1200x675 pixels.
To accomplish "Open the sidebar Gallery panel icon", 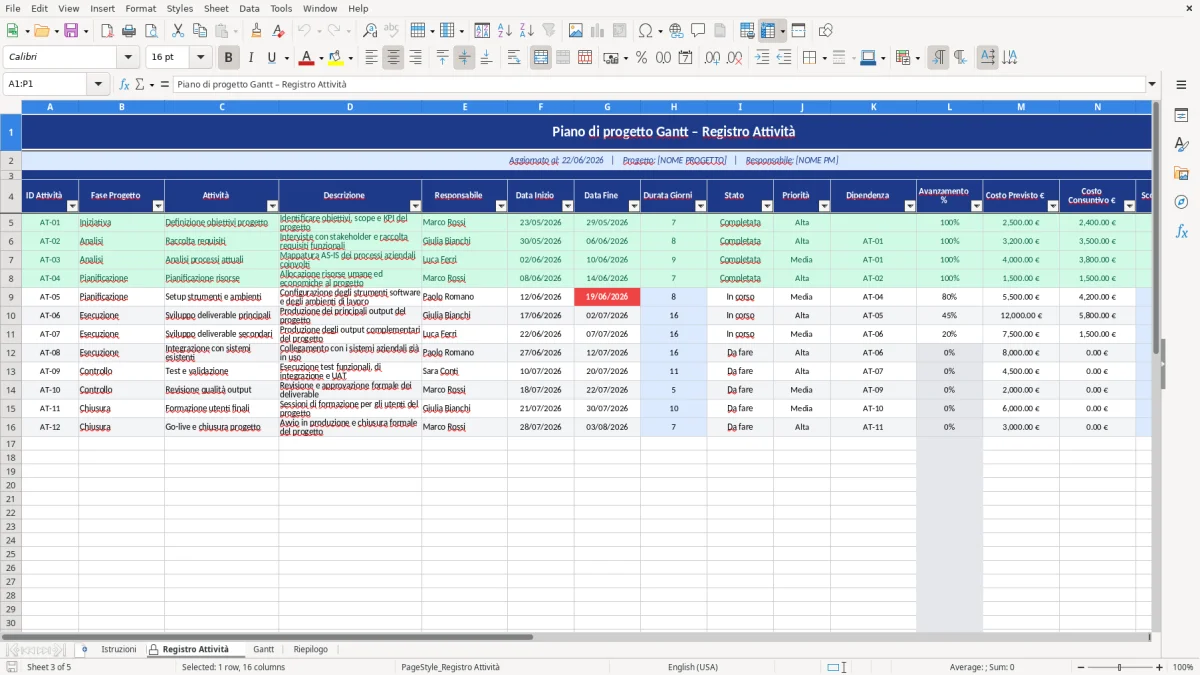I will pos(1181,173).
